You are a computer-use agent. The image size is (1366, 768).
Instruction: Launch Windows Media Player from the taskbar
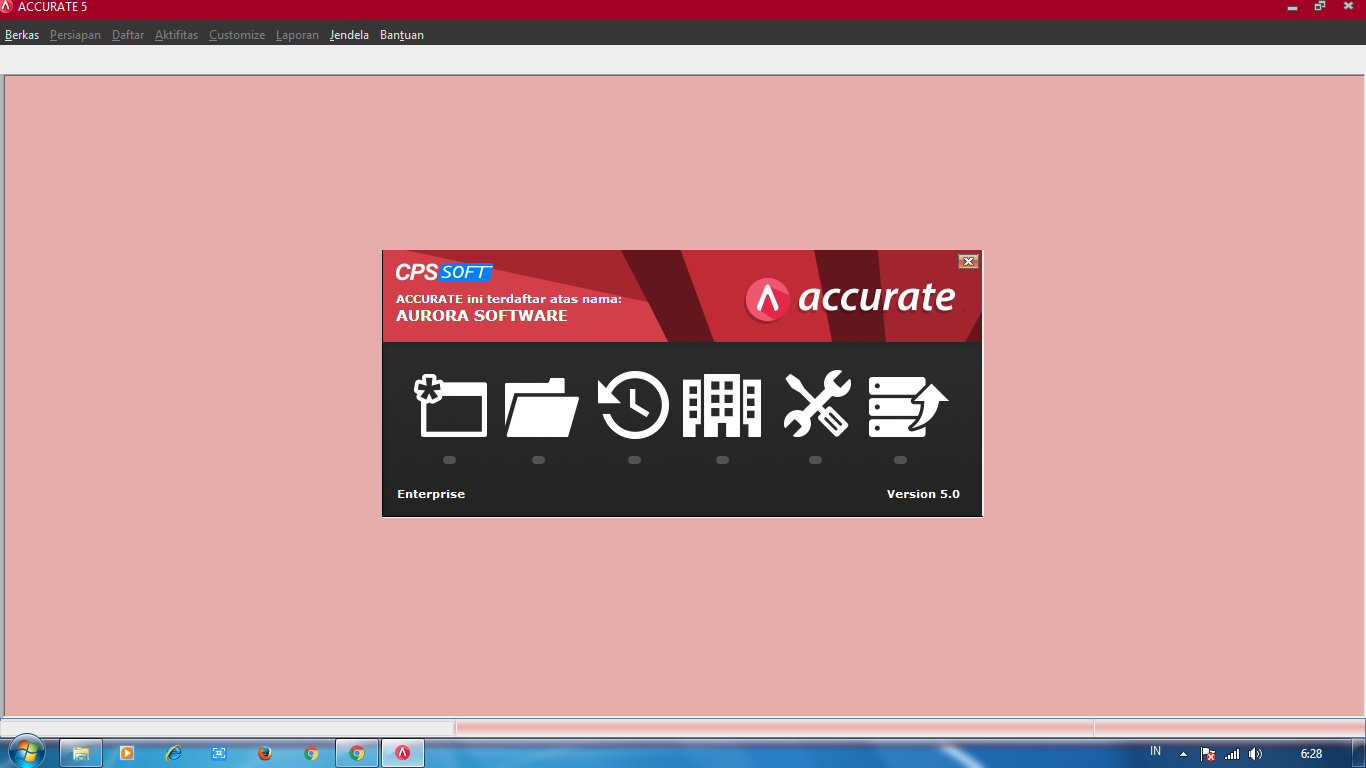coord(127,753)
